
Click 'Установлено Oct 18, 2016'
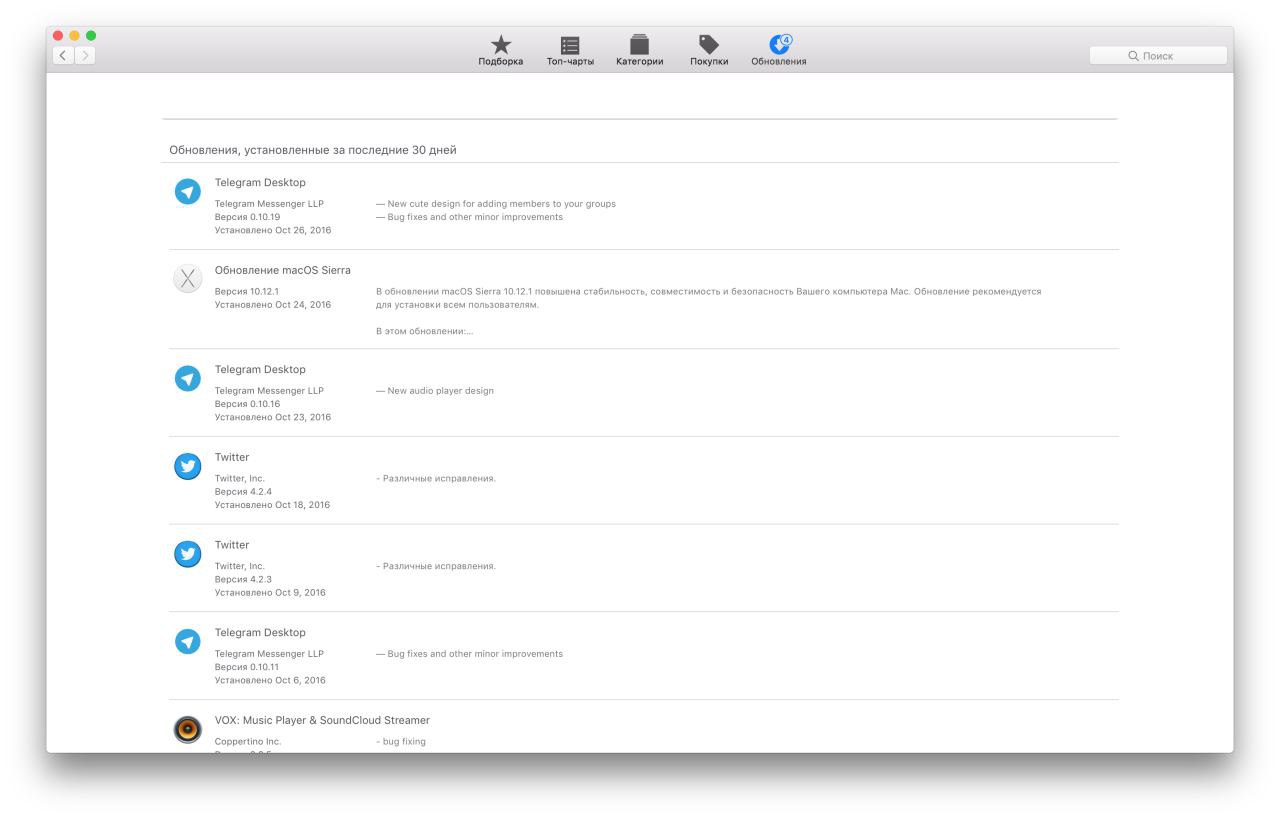(272, 505)
